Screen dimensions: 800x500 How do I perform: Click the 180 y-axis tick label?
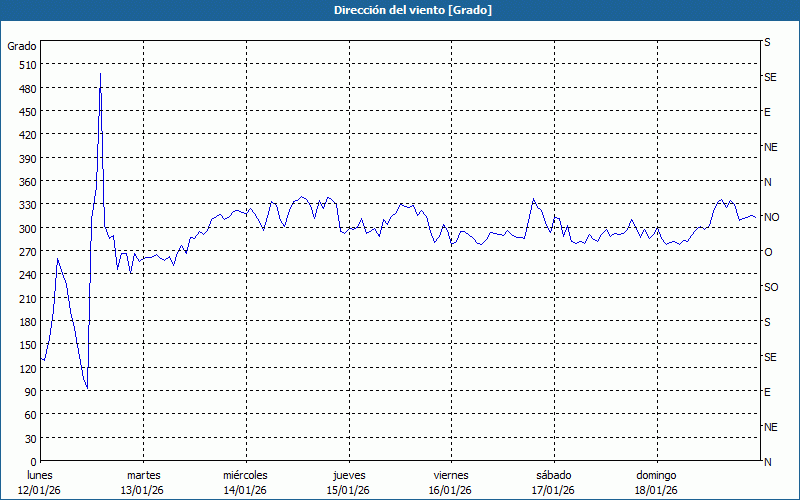26,322
